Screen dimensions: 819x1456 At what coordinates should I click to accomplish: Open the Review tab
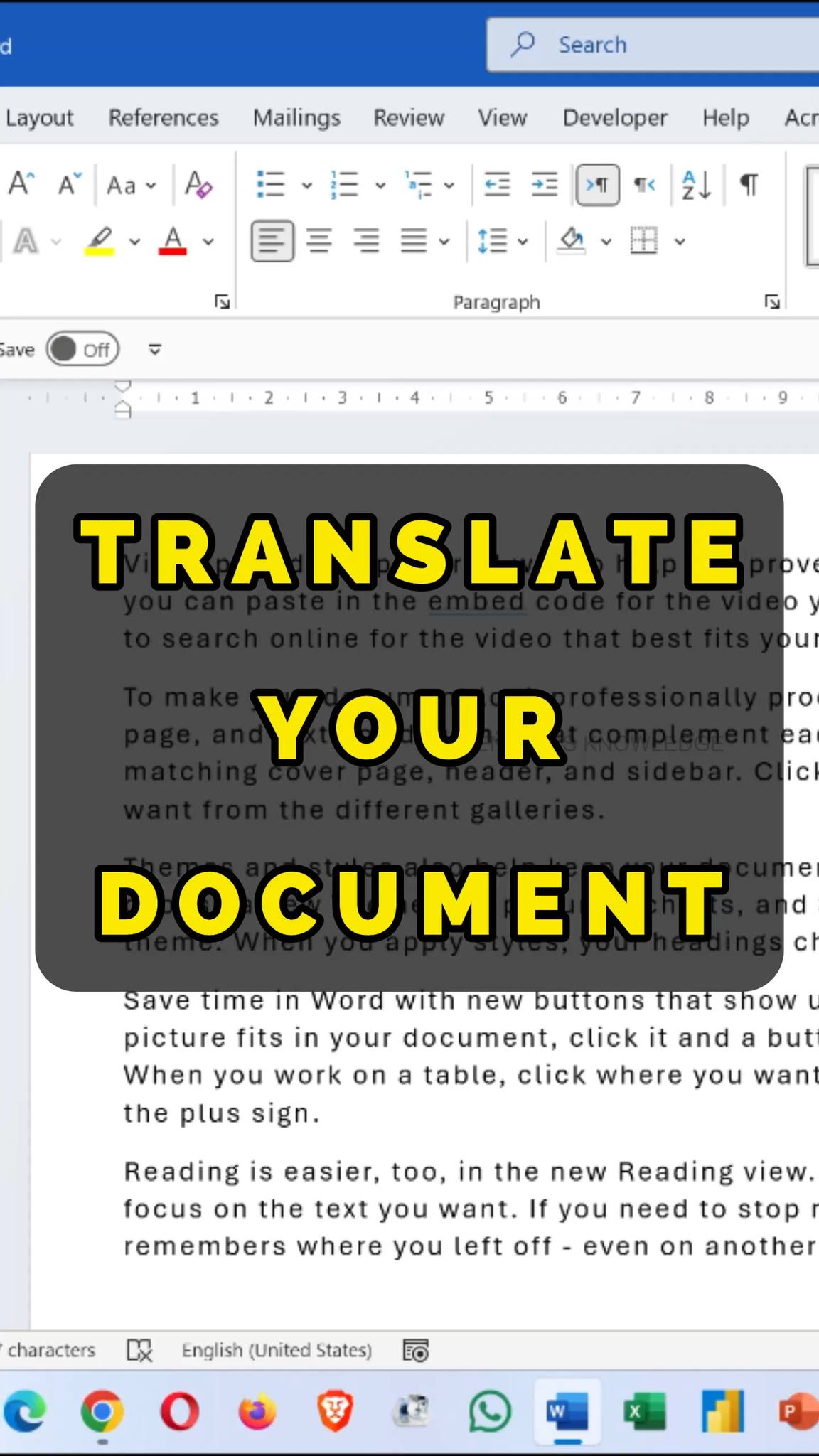point(409,117)
